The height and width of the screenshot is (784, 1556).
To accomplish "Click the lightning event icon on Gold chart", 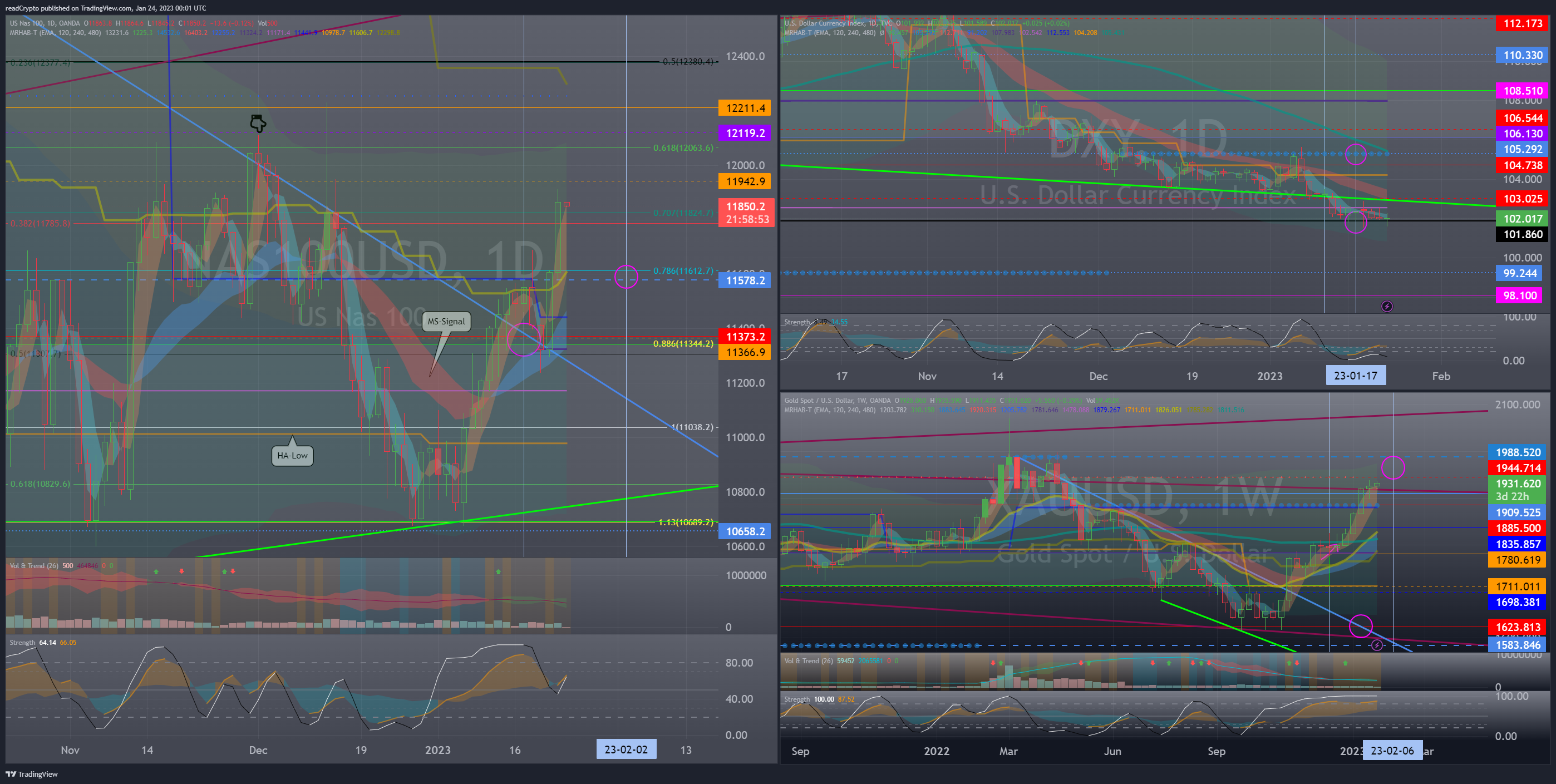I will pos(1377,645).
